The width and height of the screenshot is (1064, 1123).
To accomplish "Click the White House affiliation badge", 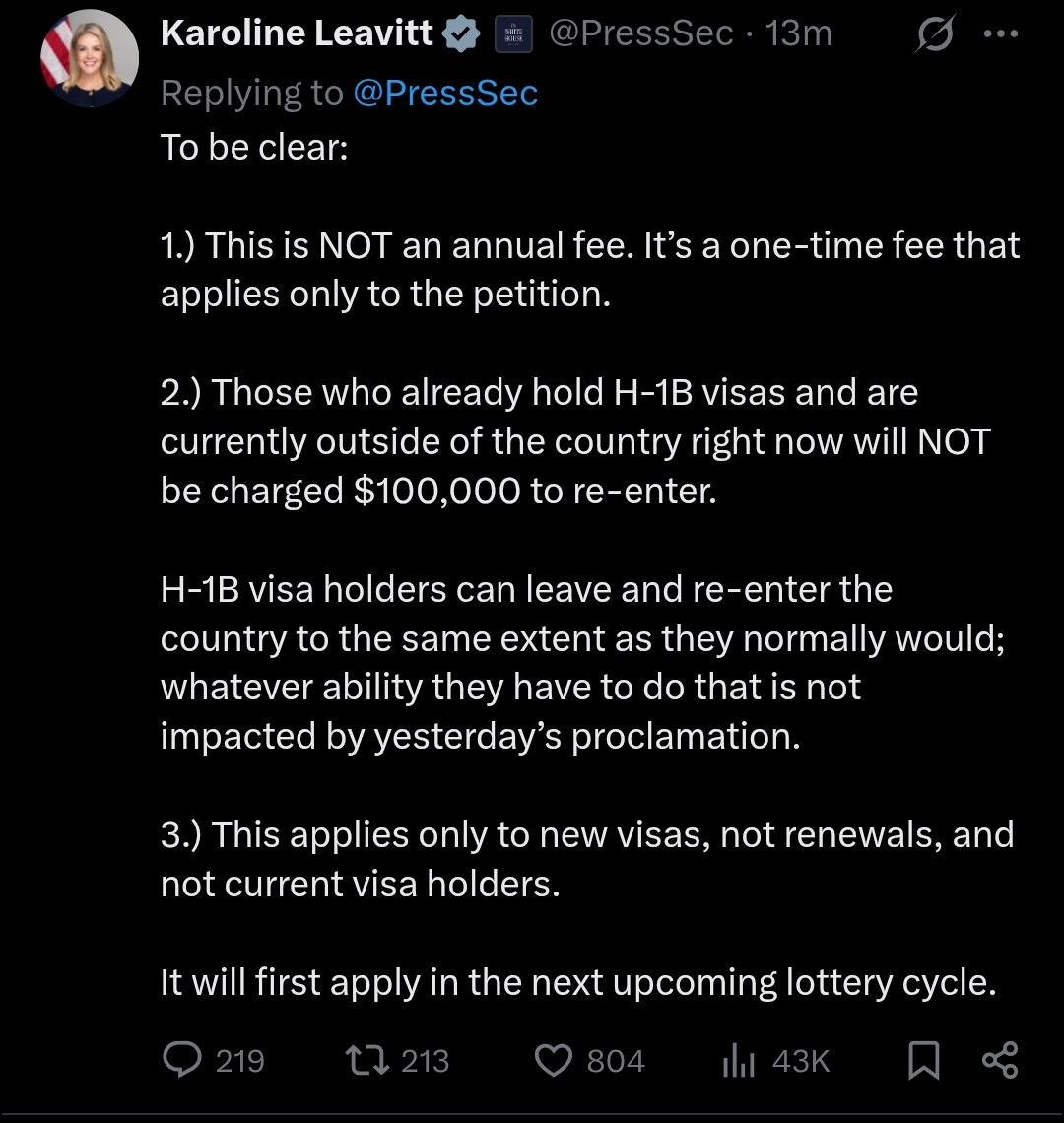I will [x=511, y=34].
